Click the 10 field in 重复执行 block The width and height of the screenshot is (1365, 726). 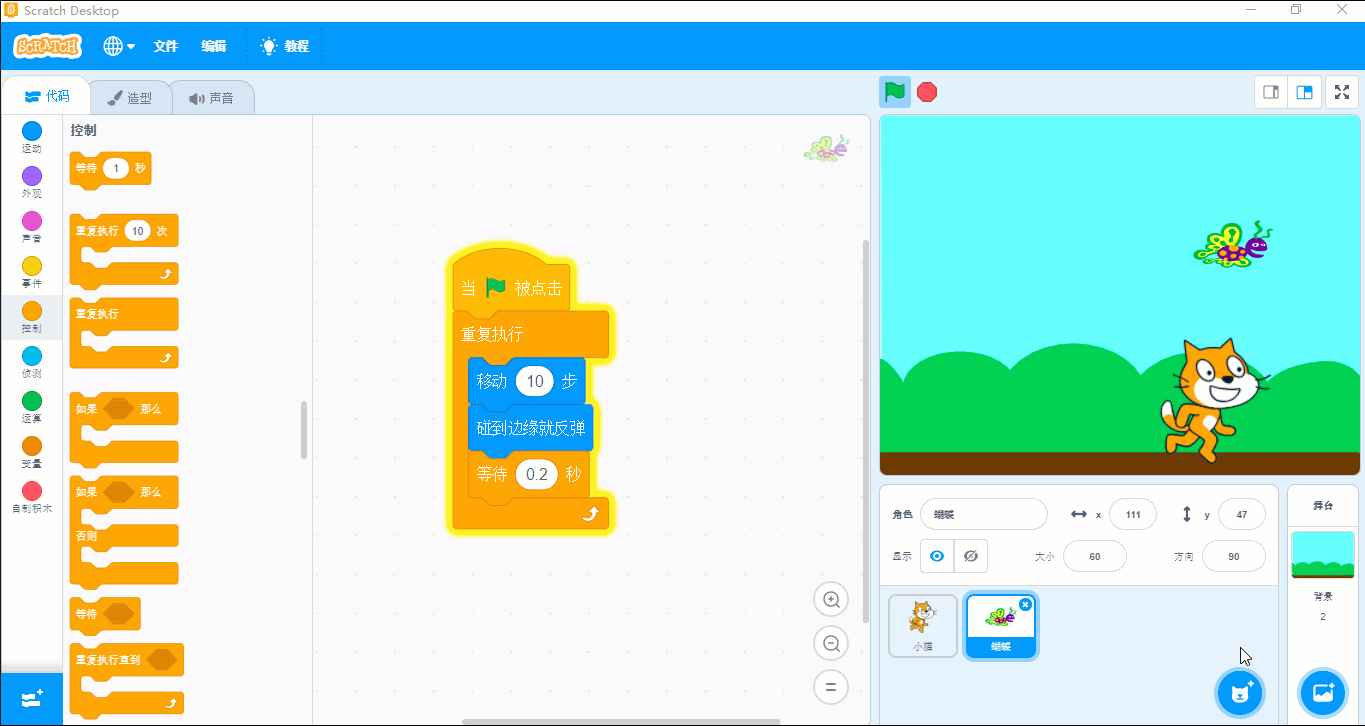138,230
